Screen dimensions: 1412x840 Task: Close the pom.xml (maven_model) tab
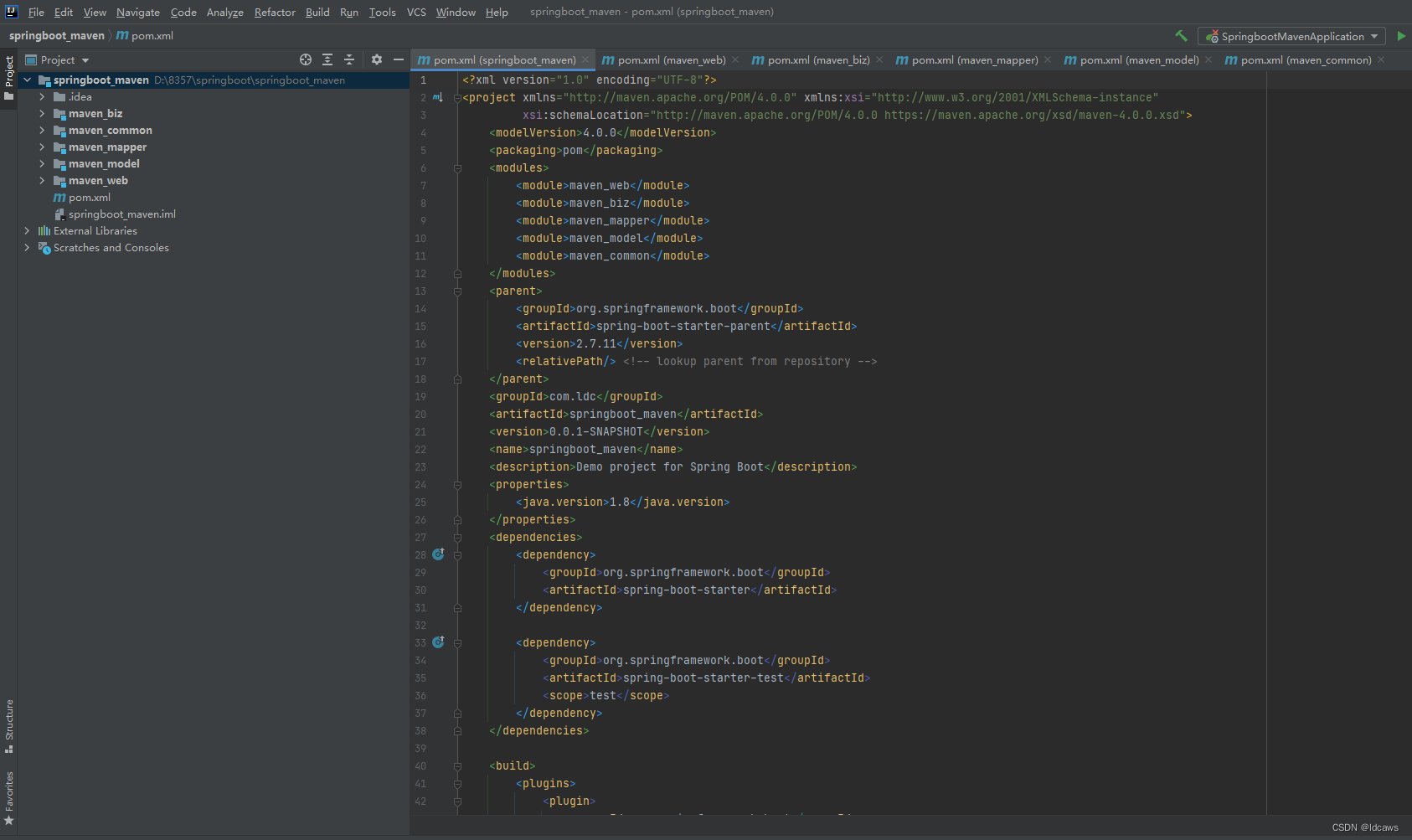coord(1208,60)
